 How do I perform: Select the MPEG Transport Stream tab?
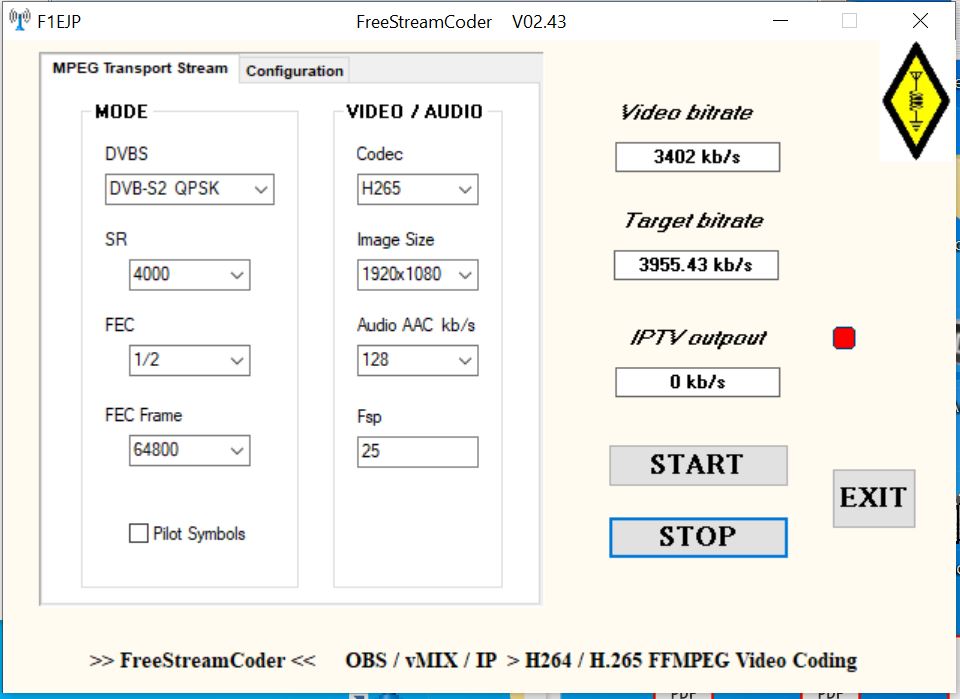[140, 68]
